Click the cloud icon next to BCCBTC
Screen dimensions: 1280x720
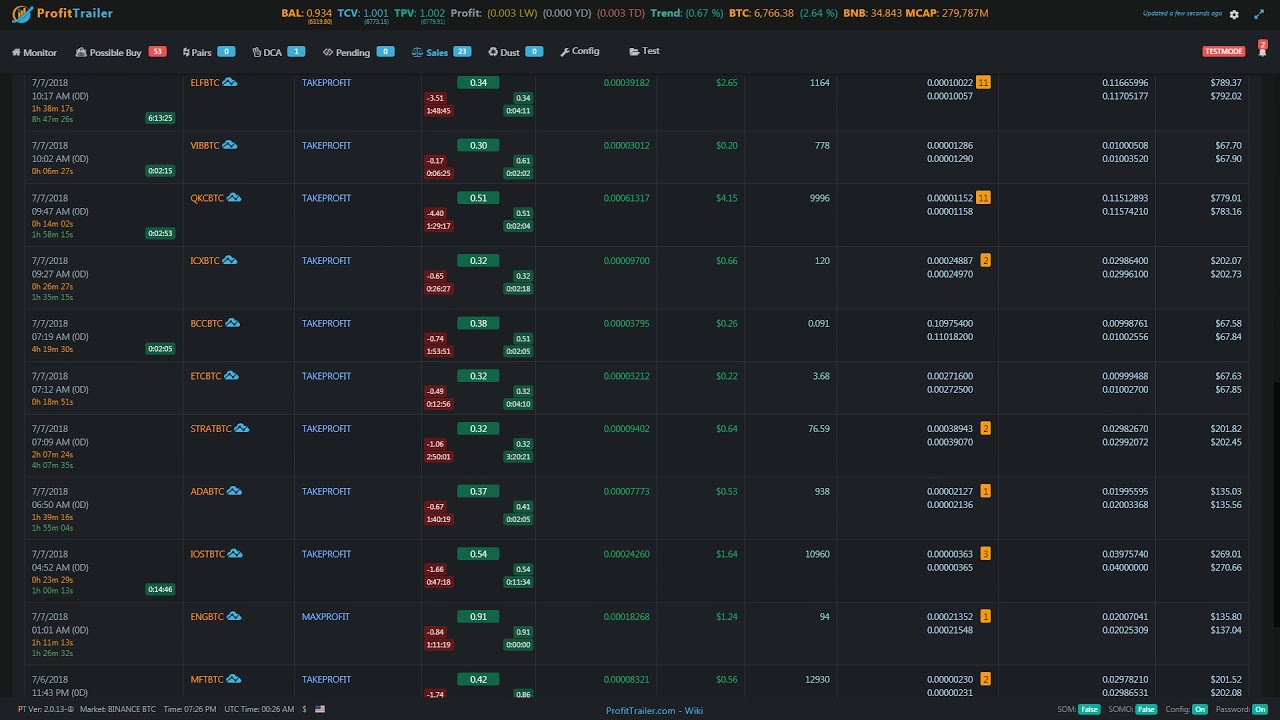coord(232,323)
